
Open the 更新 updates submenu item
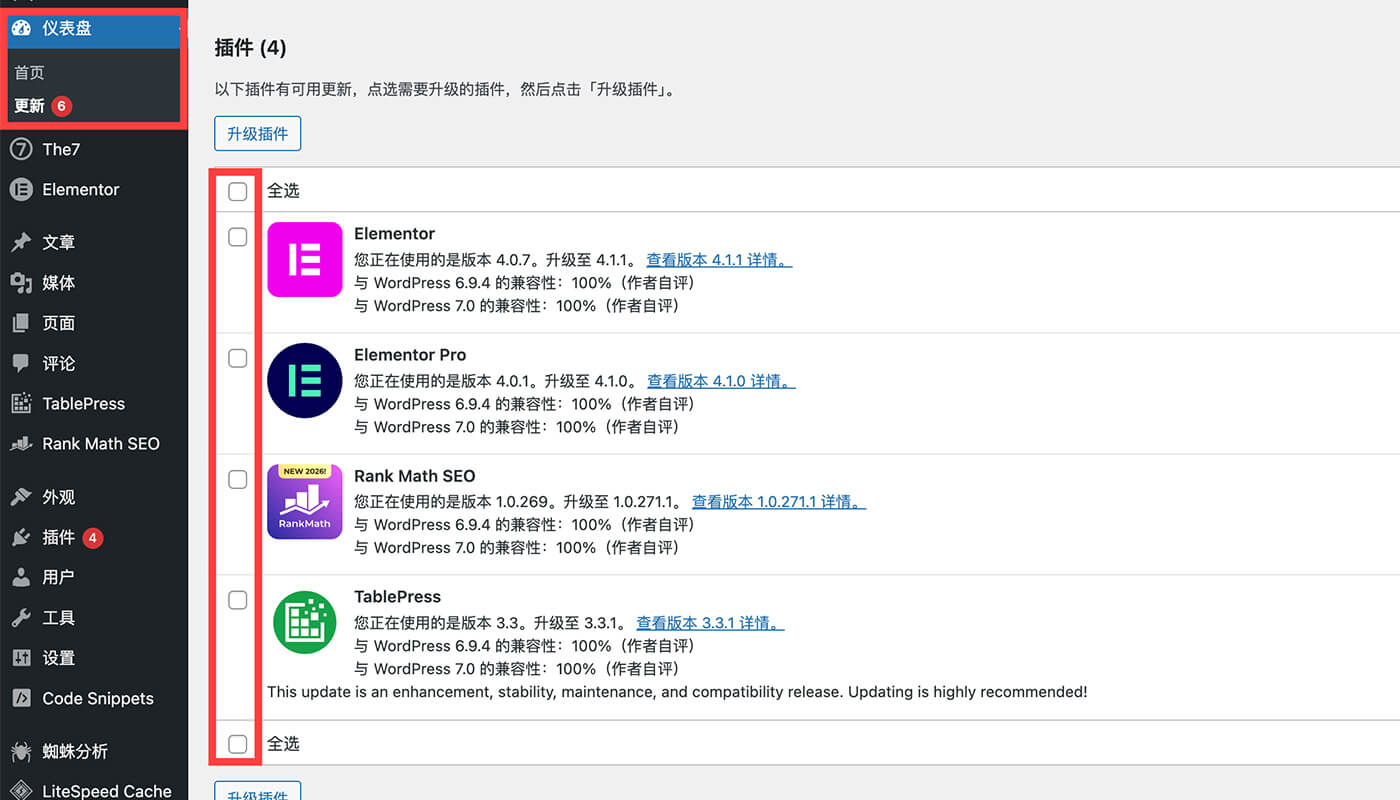tap(29, 105)
